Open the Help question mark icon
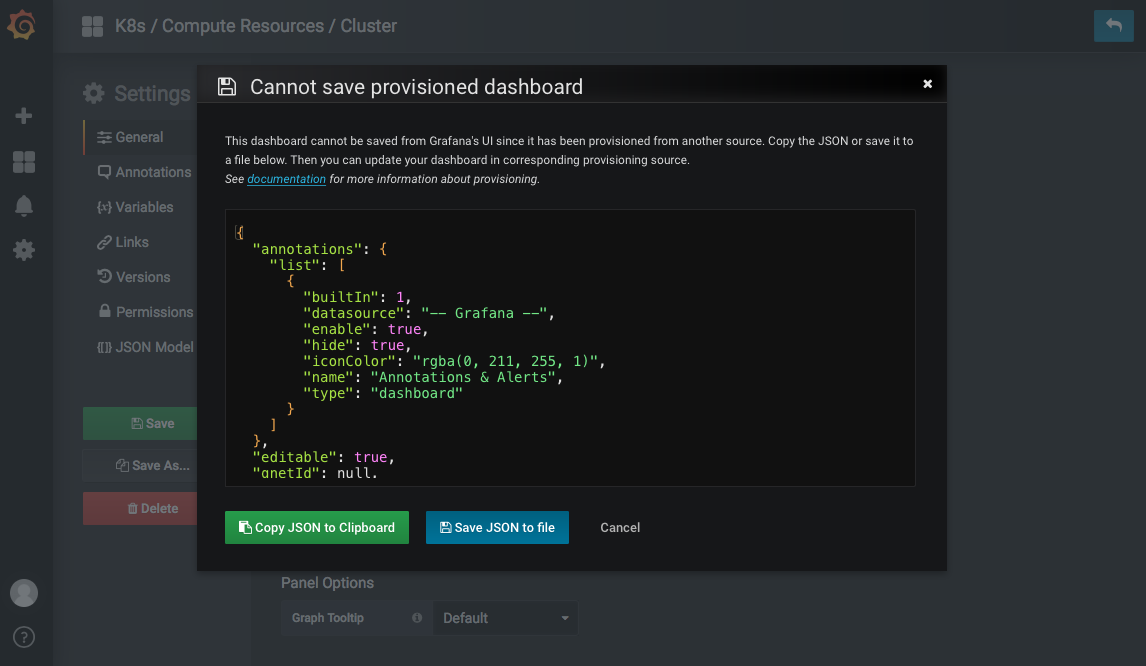The width and height of the screenshot is (1146, 666). [23, 637]
